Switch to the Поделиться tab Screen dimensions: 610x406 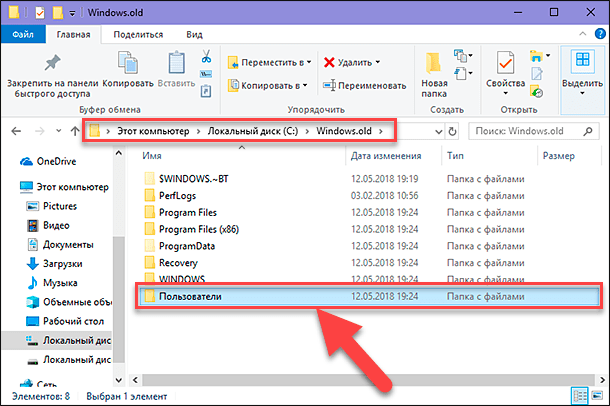[138, 35]
